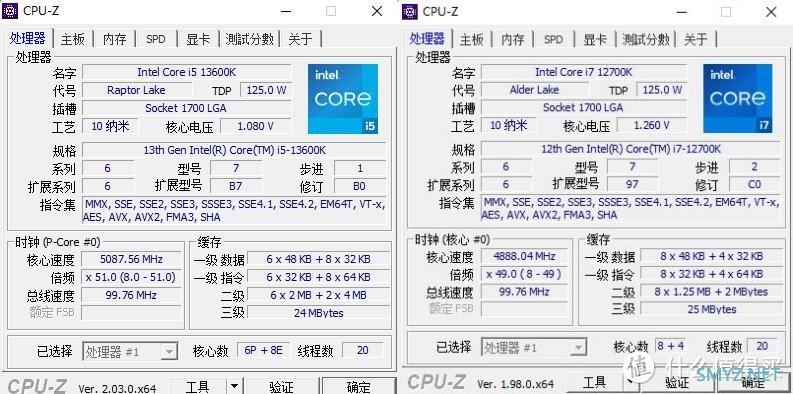This screenshot has width=793, height=394.
Task: Click the C0 revision value
Action: (x=754, y=184)
